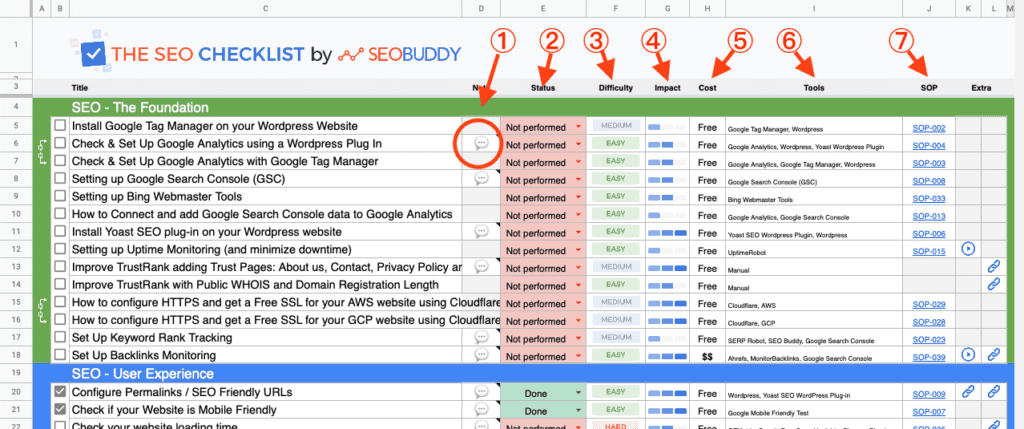Click the Status column title cell
Screen dimensions: 1024x429
(543, 87)
